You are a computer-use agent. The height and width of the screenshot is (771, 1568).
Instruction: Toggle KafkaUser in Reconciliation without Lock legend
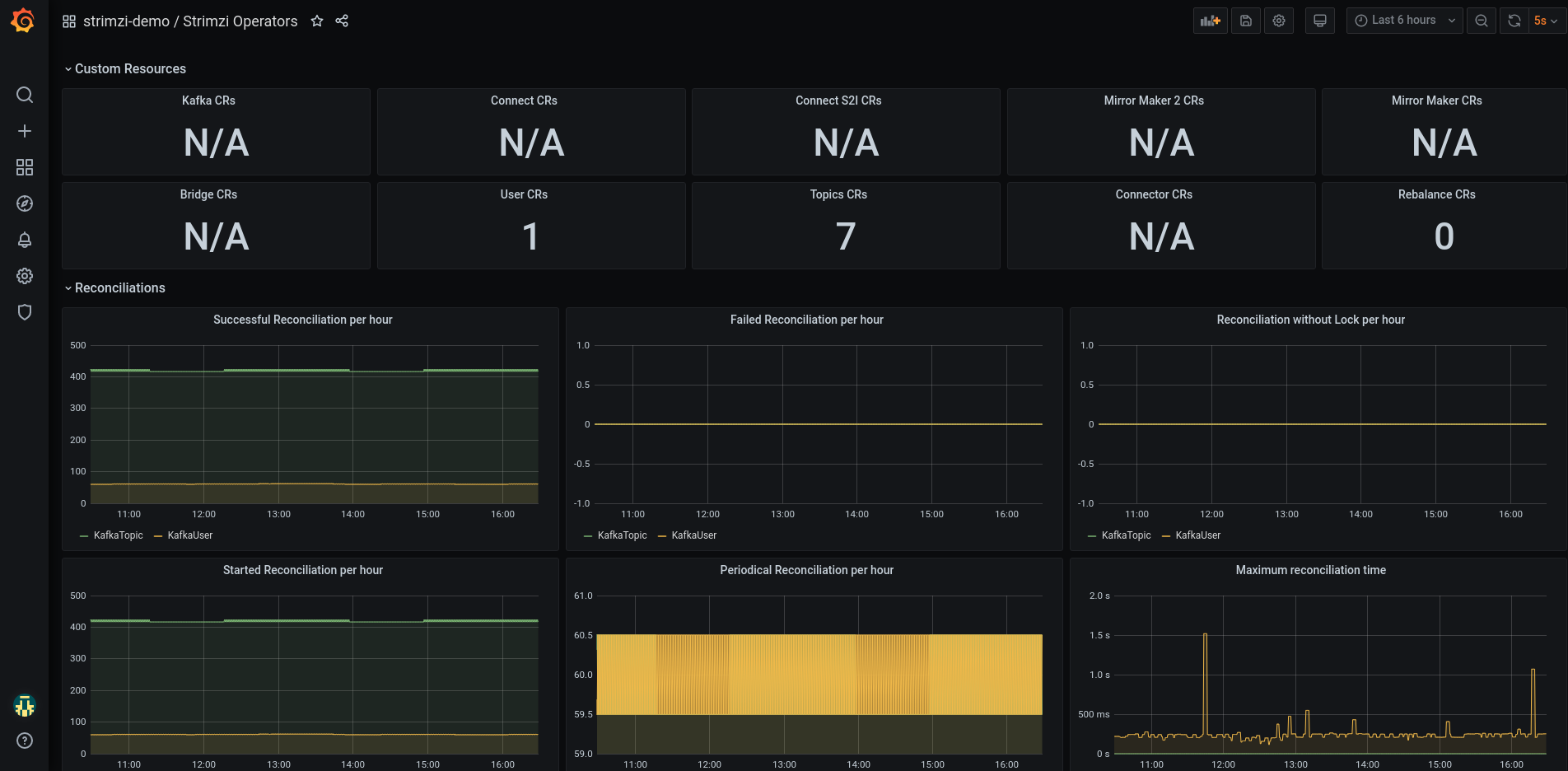pyautogui.click(x=1198, y=535)
